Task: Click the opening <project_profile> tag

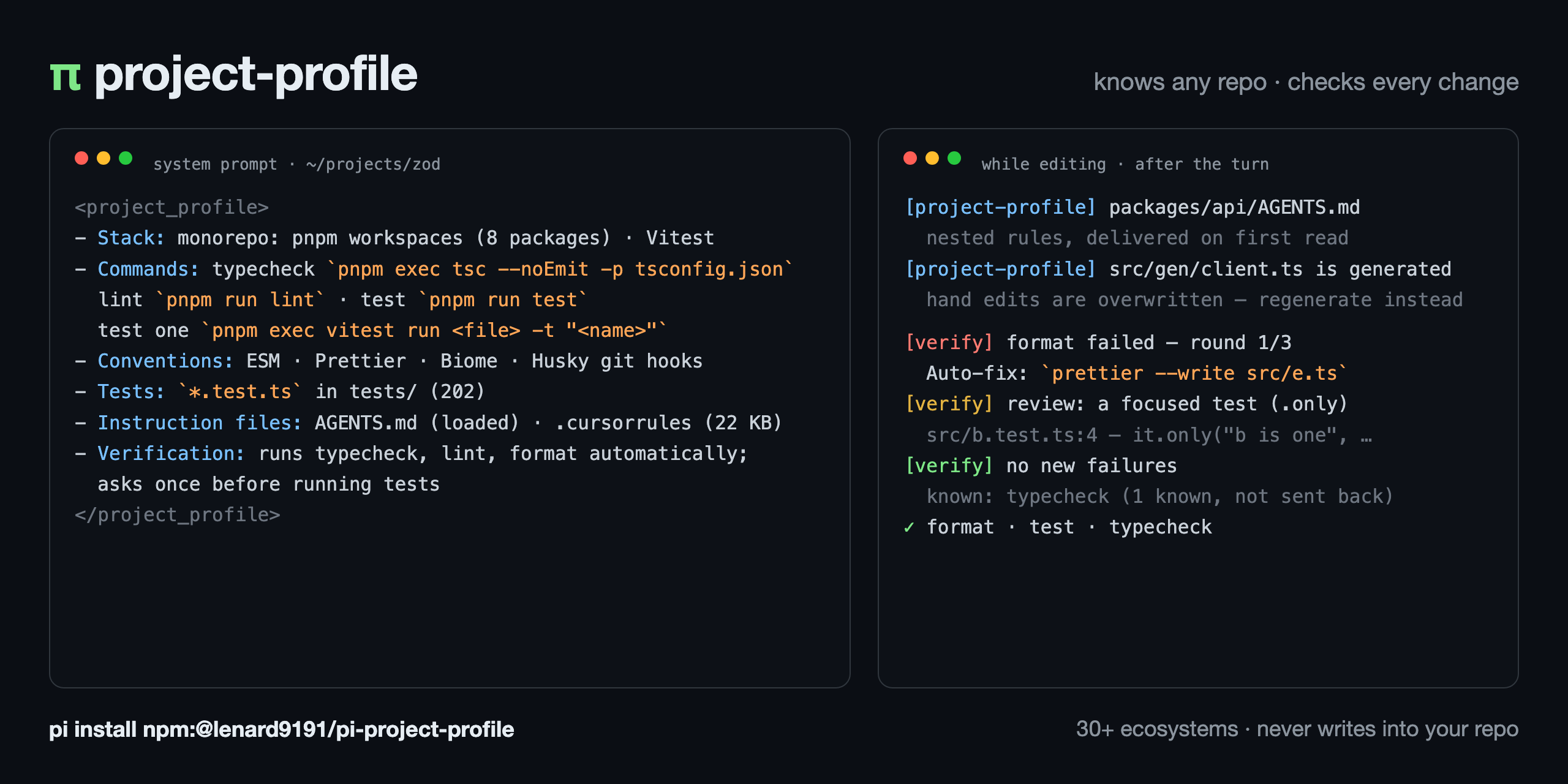Action: click(171, 208)
